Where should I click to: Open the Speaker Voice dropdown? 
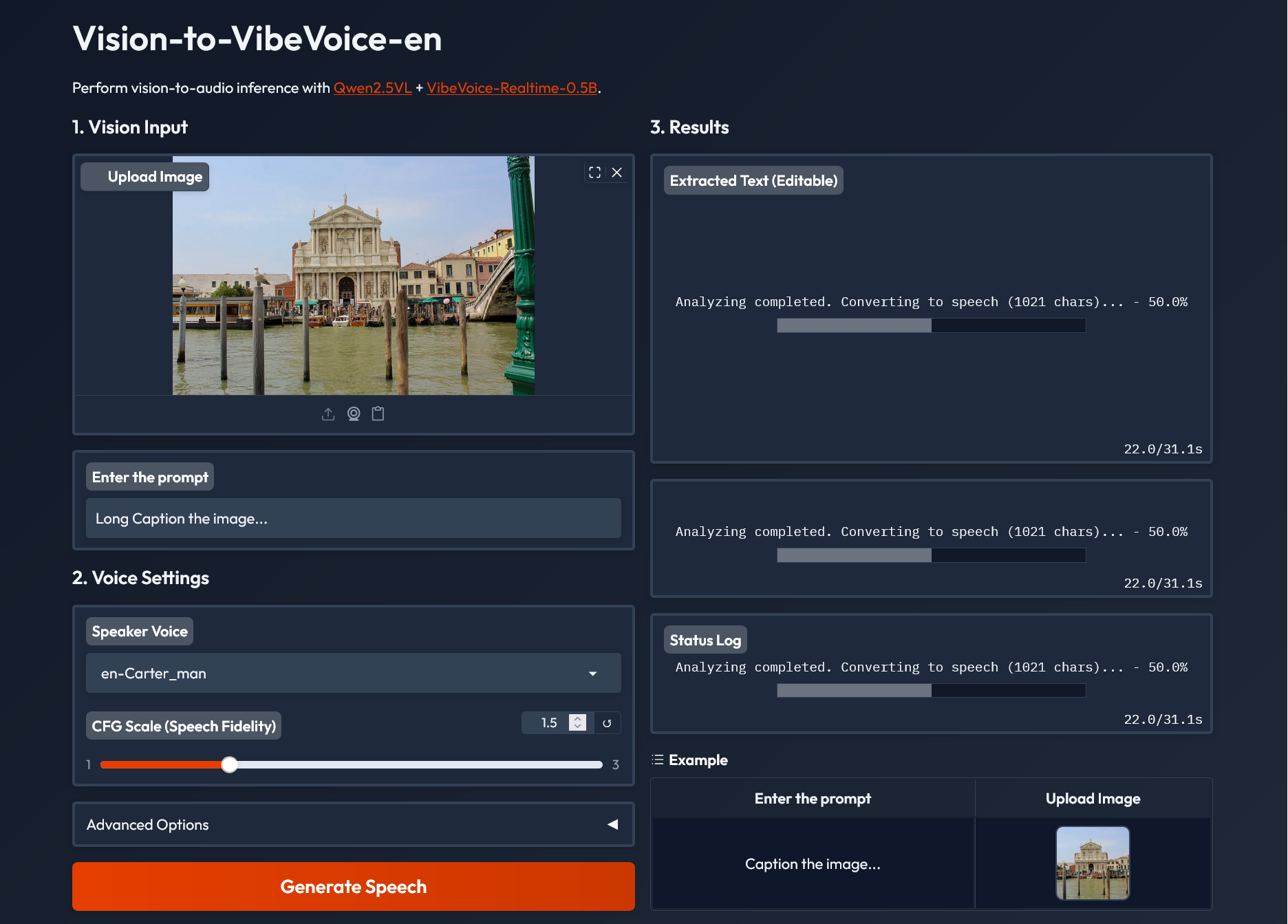353,673
